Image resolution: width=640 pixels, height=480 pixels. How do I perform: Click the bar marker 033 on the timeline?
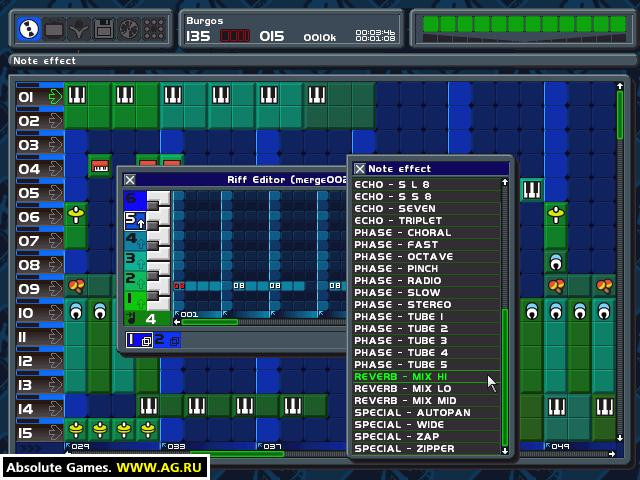[173, 446]
